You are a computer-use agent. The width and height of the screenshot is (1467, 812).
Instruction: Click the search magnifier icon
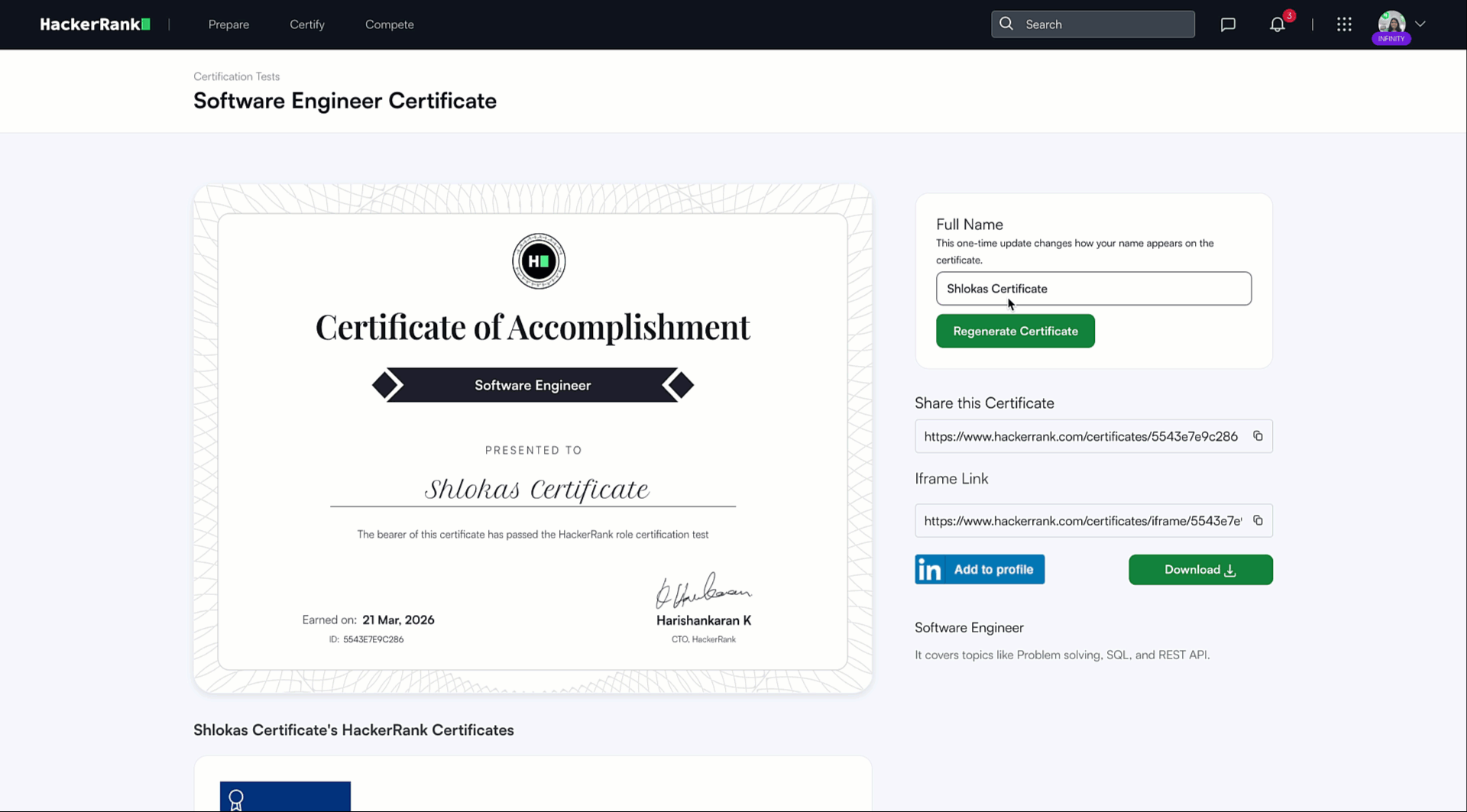pos(1006,24)
